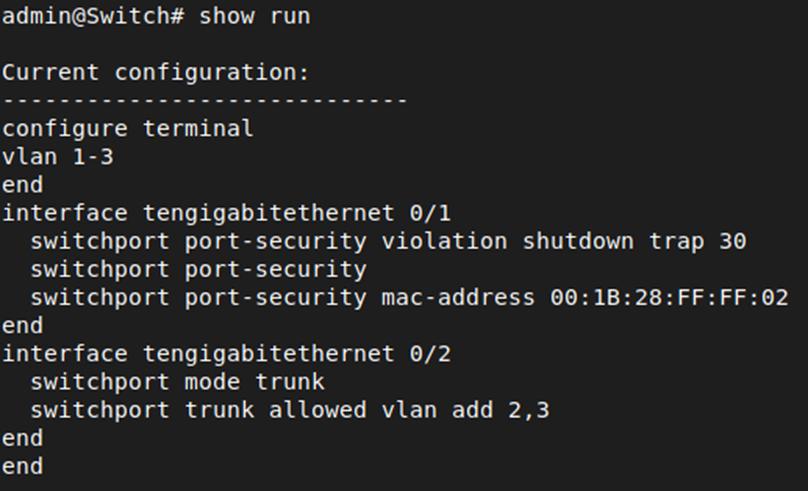Click the "vlan 1-3" line
Viewport: 808px width, 491px height.
(57, 157)
